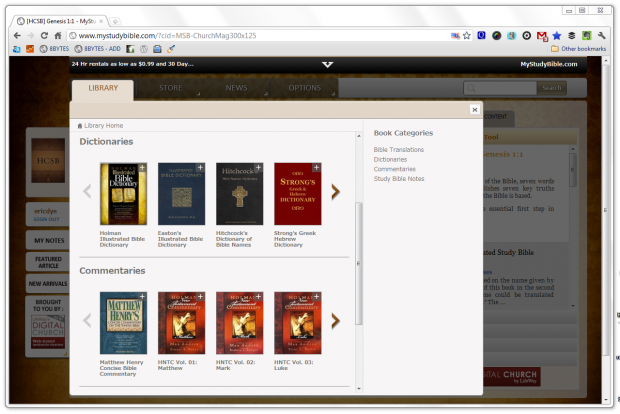
Task: Open Chrome wrench settings menu
Action: click(601, 36)
